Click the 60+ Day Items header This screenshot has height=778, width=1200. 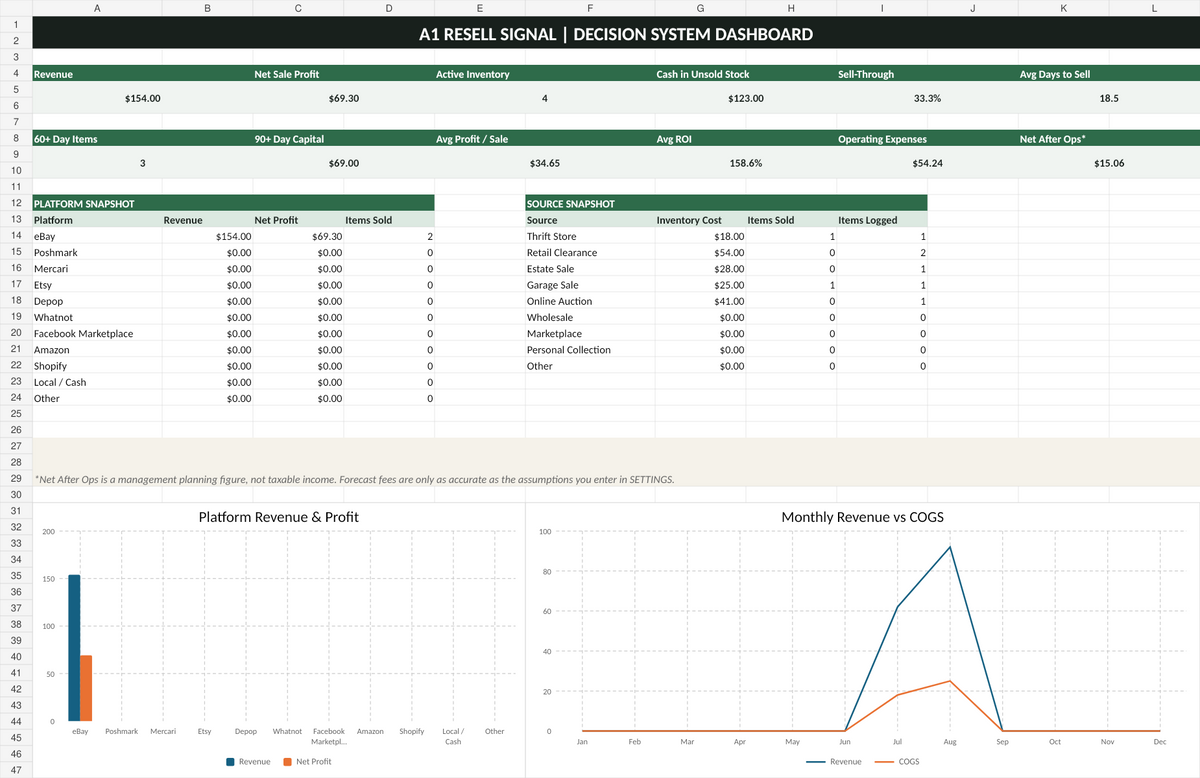tap(142, 138)
